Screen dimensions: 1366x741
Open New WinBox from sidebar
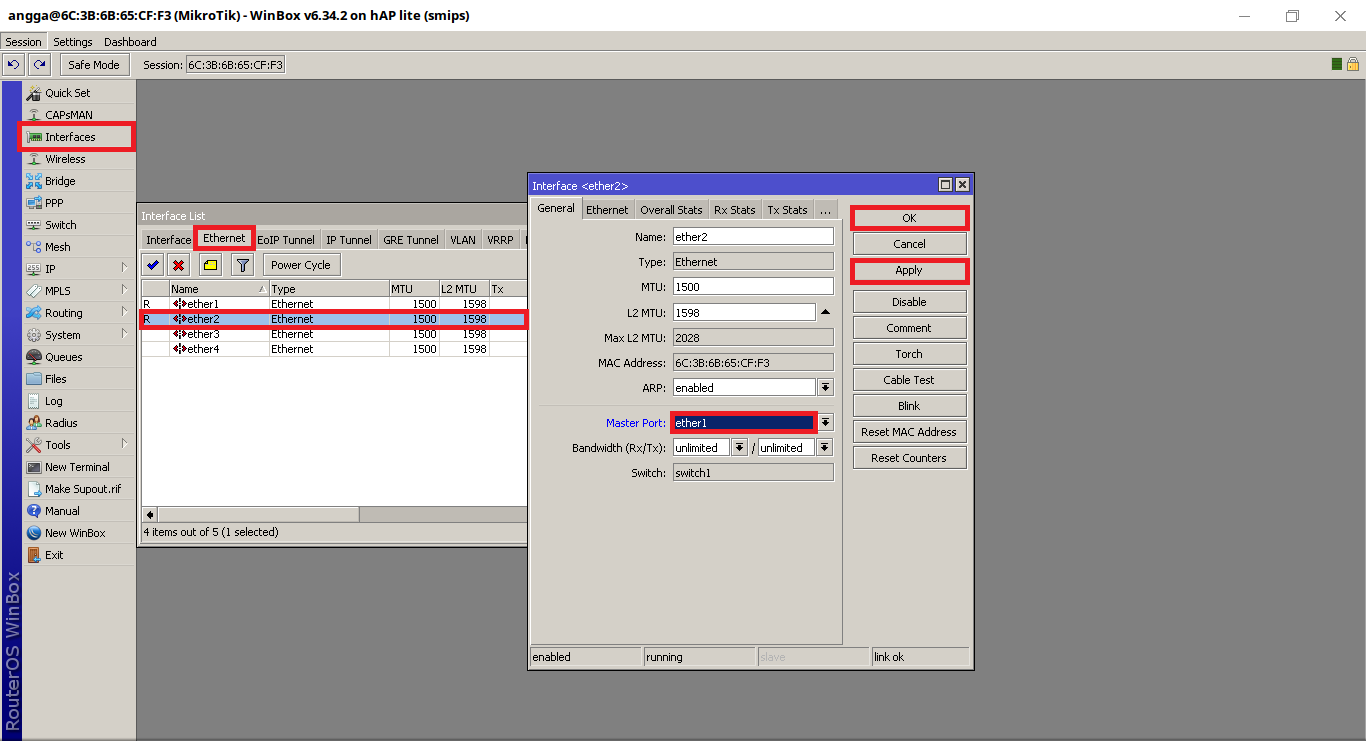point(78,533)
